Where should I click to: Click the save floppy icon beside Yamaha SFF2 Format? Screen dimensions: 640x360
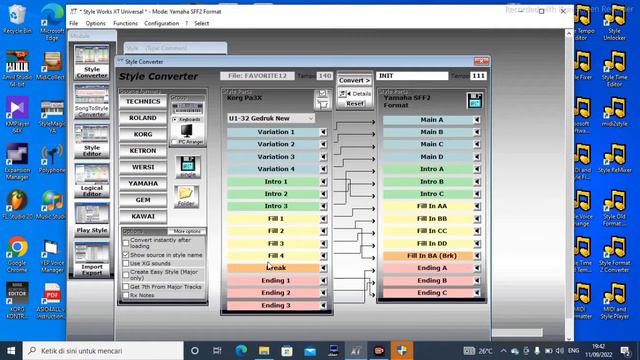[x=474, y=100]
